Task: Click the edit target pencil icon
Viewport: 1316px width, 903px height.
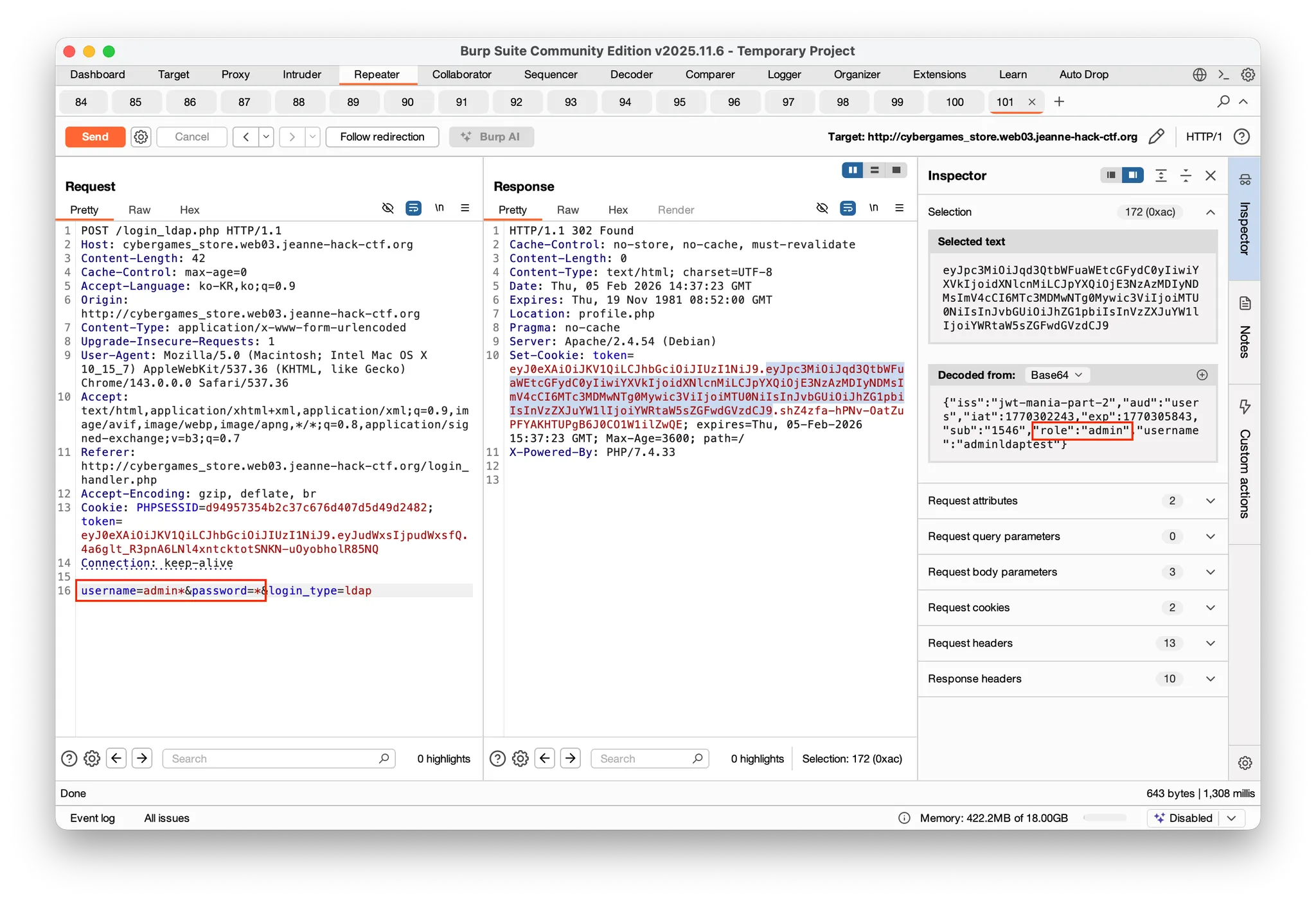Action: (1156, 137)
